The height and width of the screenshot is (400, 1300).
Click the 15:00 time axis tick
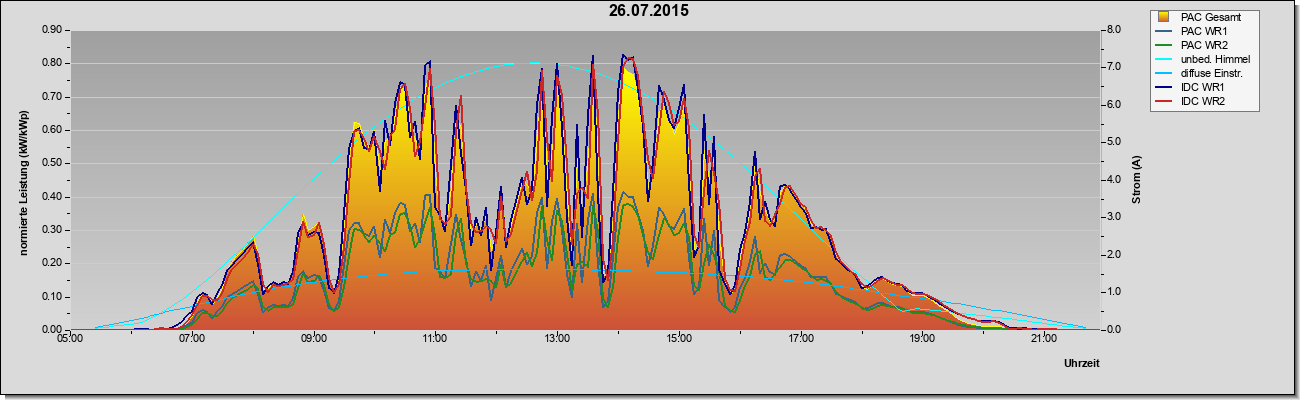pyautogui.click(x=678, y=340)
